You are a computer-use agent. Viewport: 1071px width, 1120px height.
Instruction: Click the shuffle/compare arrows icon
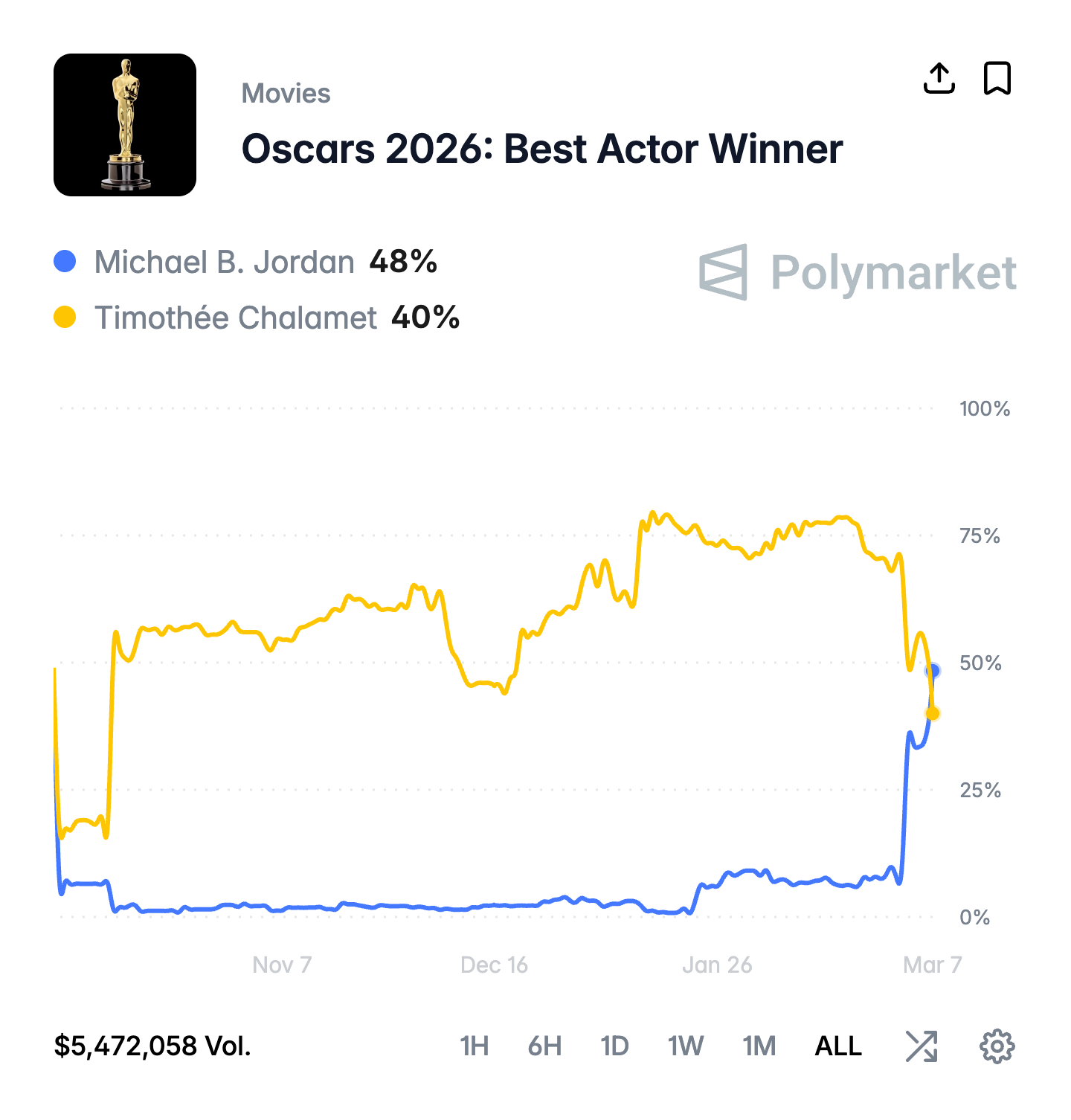pos(922,1046)
